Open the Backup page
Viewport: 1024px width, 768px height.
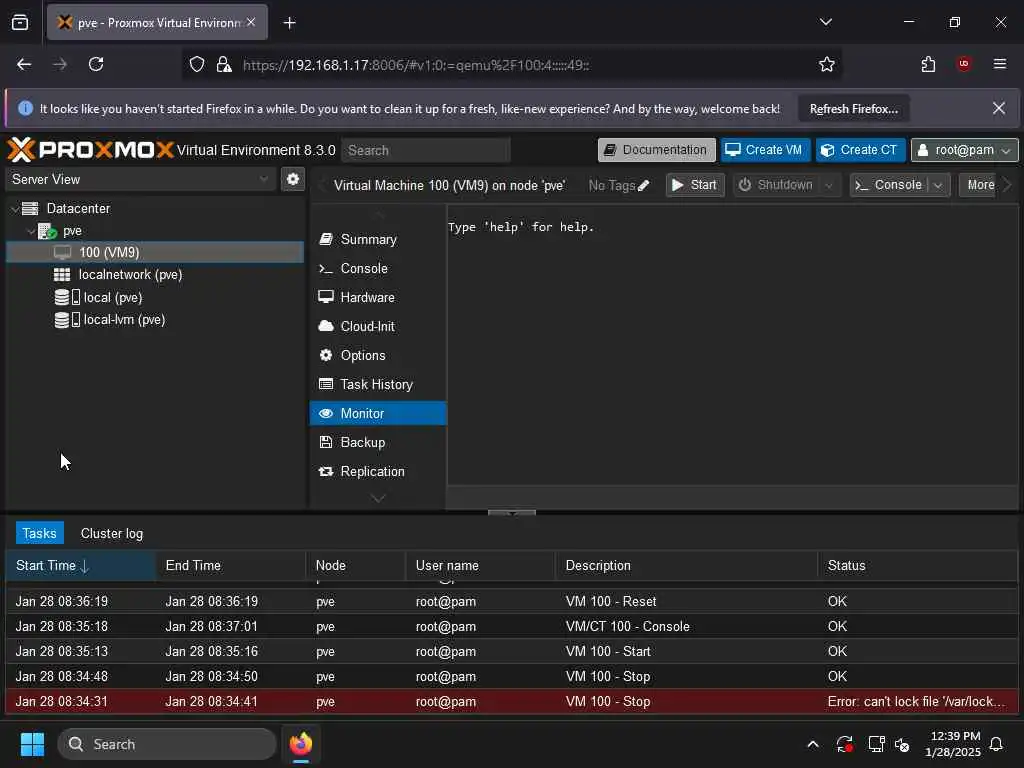377,442
